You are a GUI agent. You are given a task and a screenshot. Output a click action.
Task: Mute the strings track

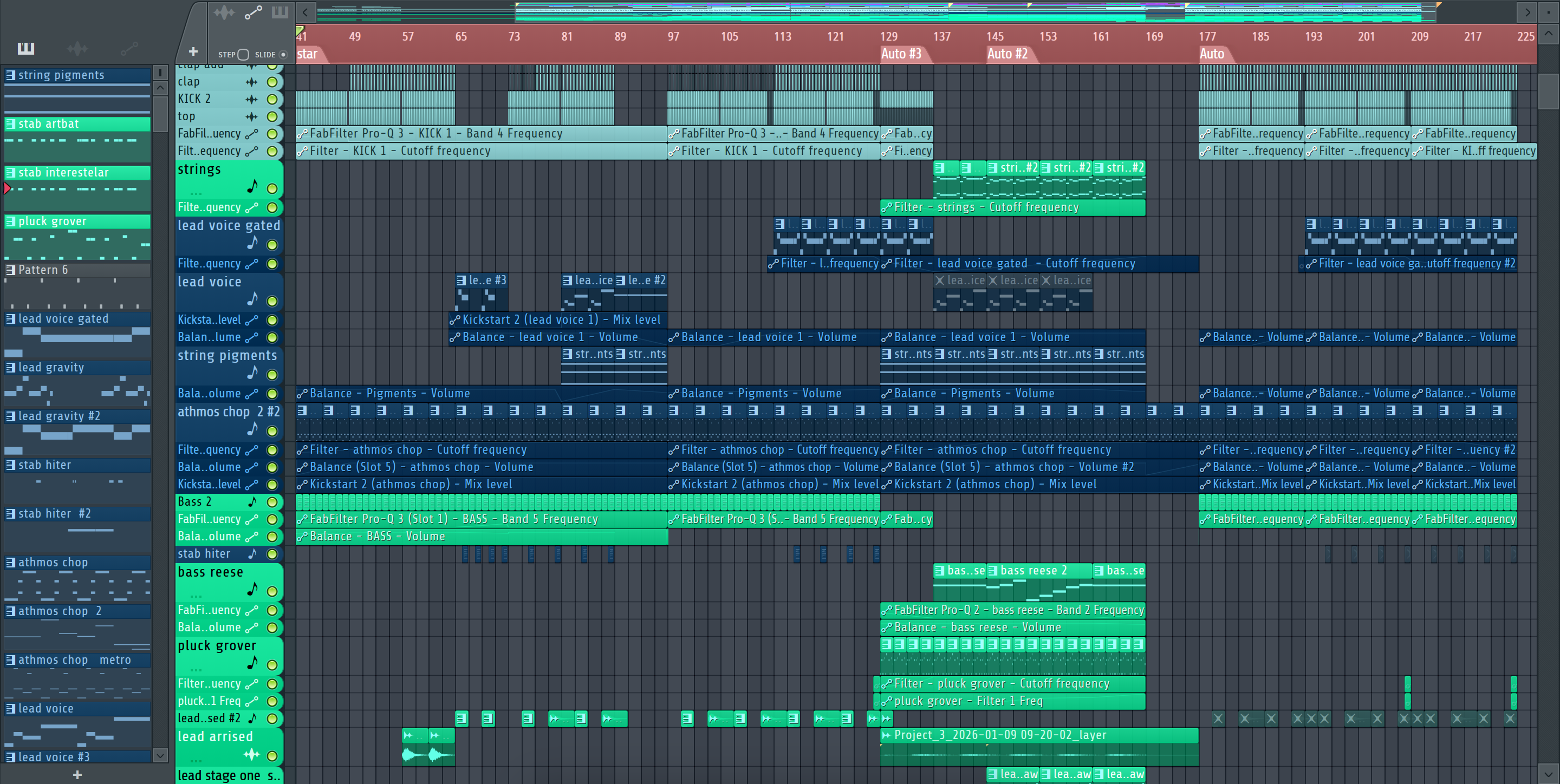pos(272,189)
